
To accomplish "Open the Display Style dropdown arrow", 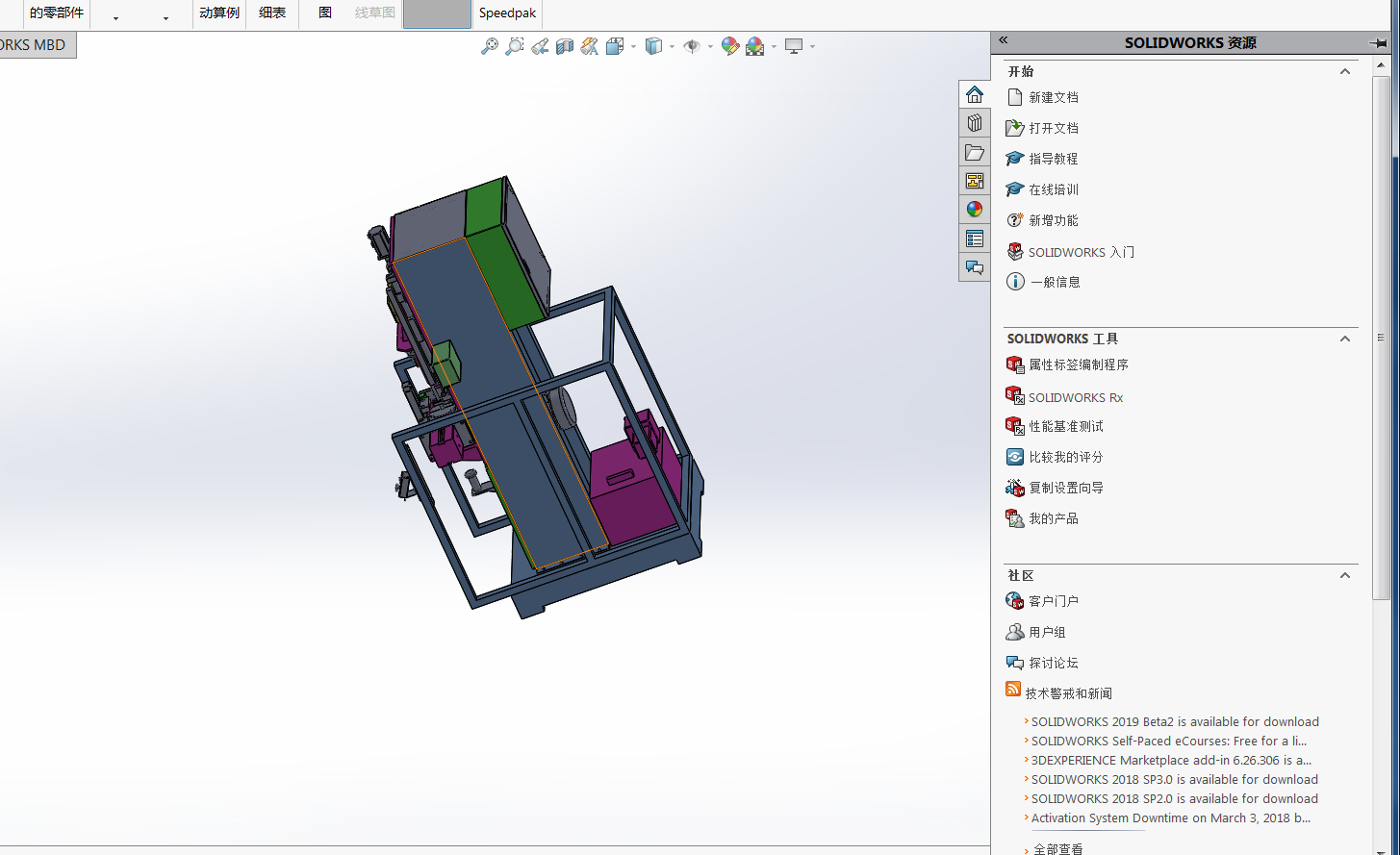I will [672, 46].
